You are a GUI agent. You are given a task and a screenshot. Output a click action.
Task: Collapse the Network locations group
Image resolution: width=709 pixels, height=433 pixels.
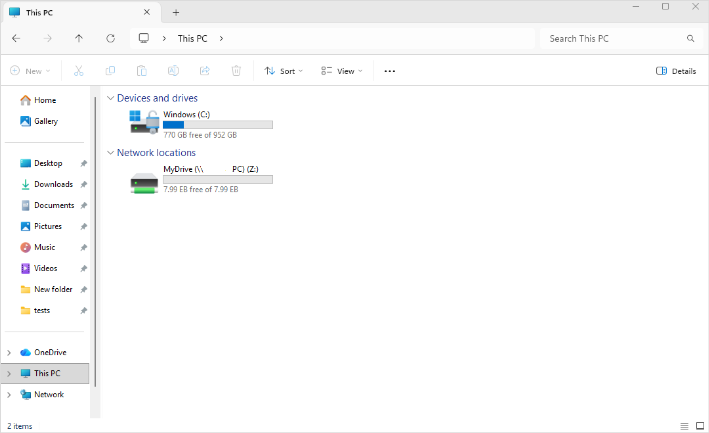click(110, 153)
